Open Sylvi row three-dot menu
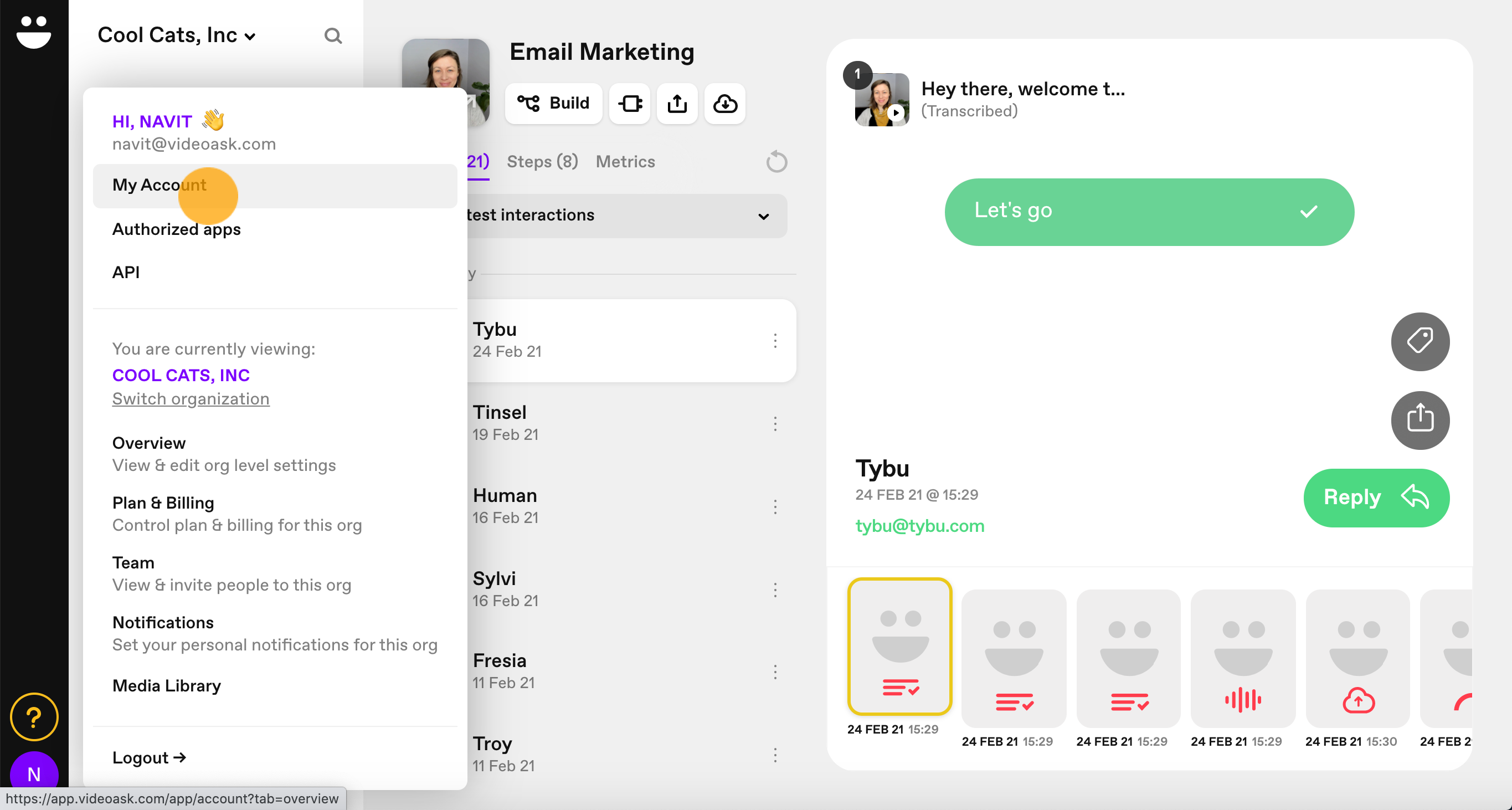 [775, 590]
